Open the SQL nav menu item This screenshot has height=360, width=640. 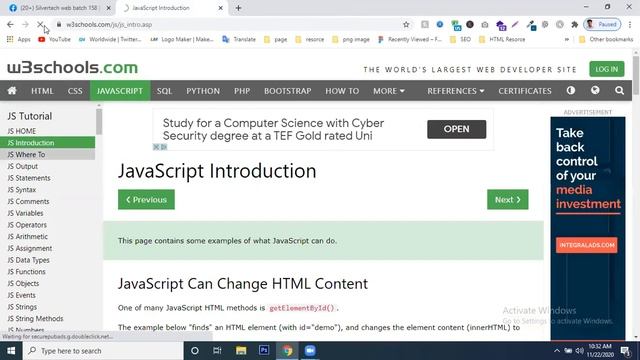tap(164, 91)
